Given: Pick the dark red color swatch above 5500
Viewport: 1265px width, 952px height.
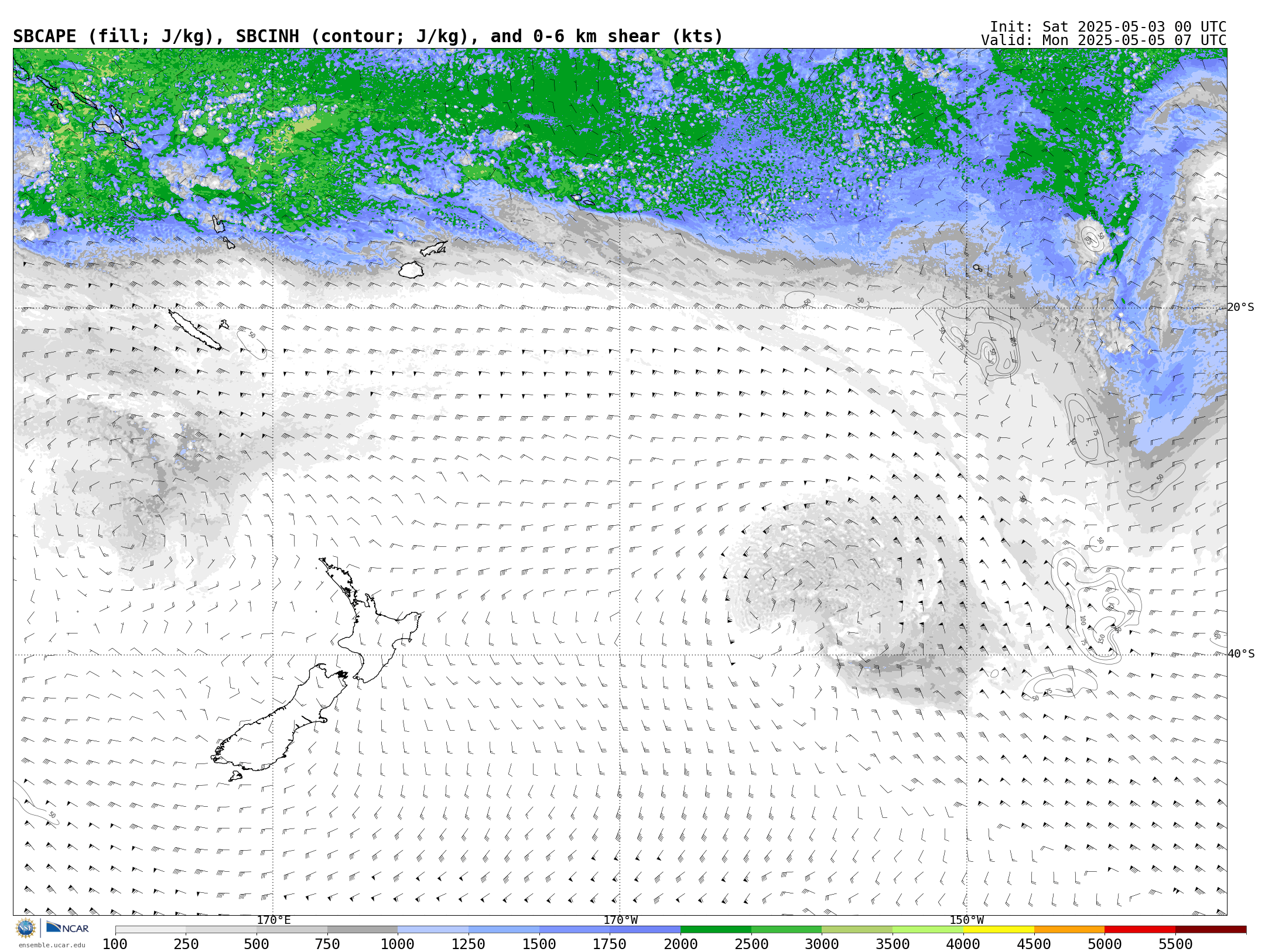Looking at the screenshot, I should pos(1211,930).
